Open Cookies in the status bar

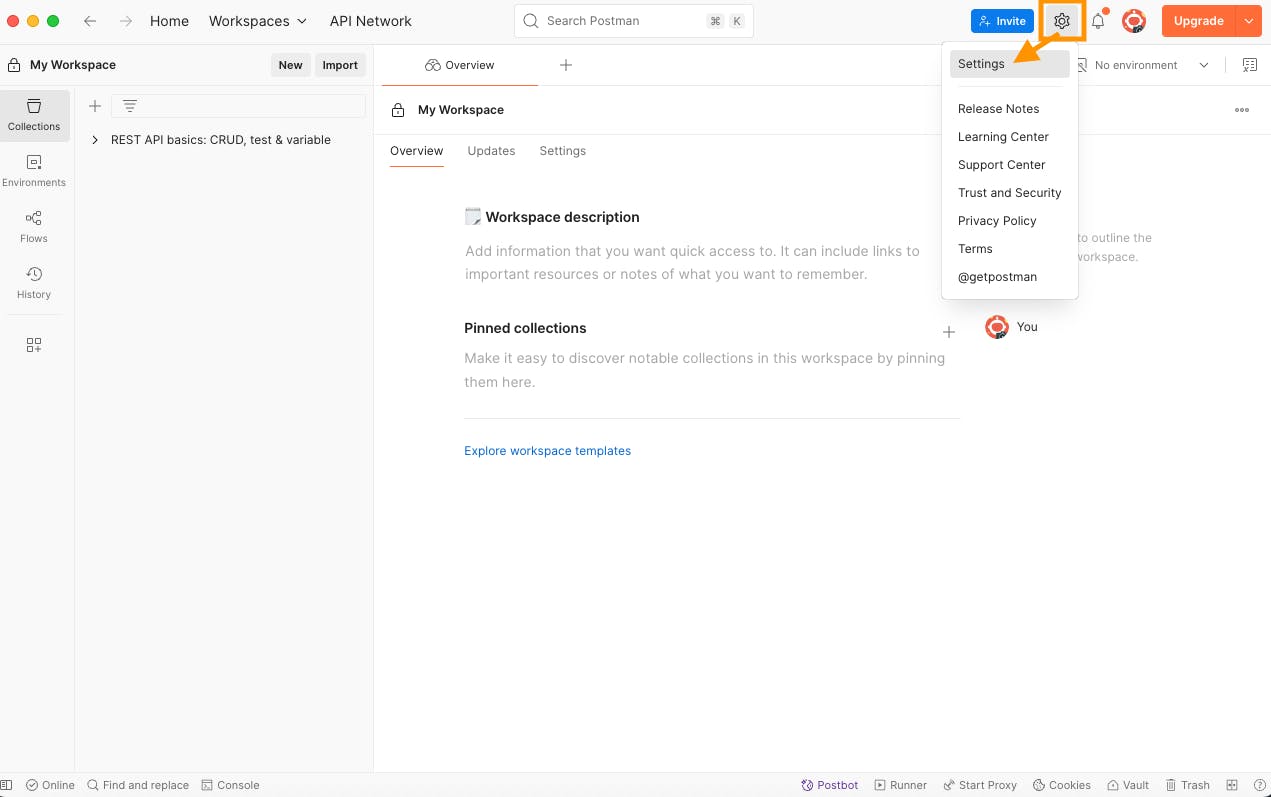[x=1062, y=785]
